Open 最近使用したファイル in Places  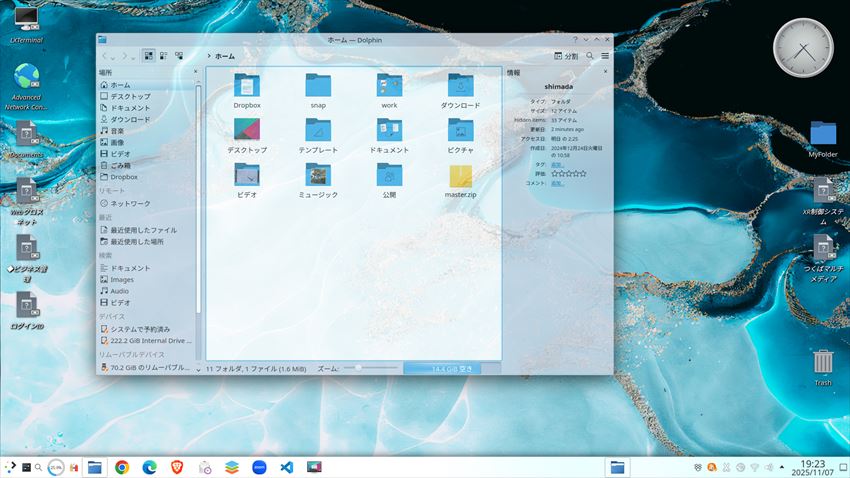pyautogui.click(x=146, y=230)
